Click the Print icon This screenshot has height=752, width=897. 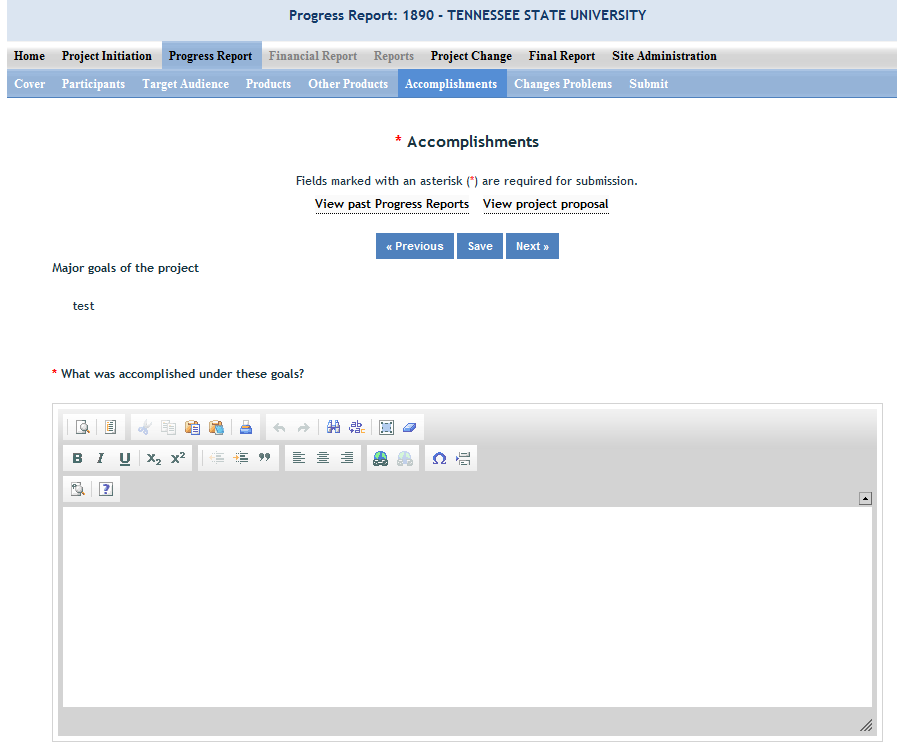tap(246, 427)
